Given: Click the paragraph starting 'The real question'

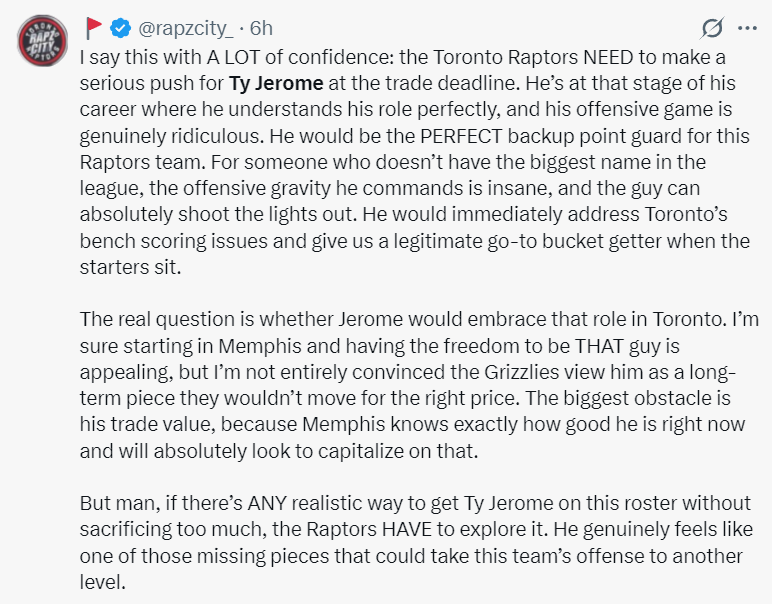Looking at the screenshot, I should (x=419, y=385).
